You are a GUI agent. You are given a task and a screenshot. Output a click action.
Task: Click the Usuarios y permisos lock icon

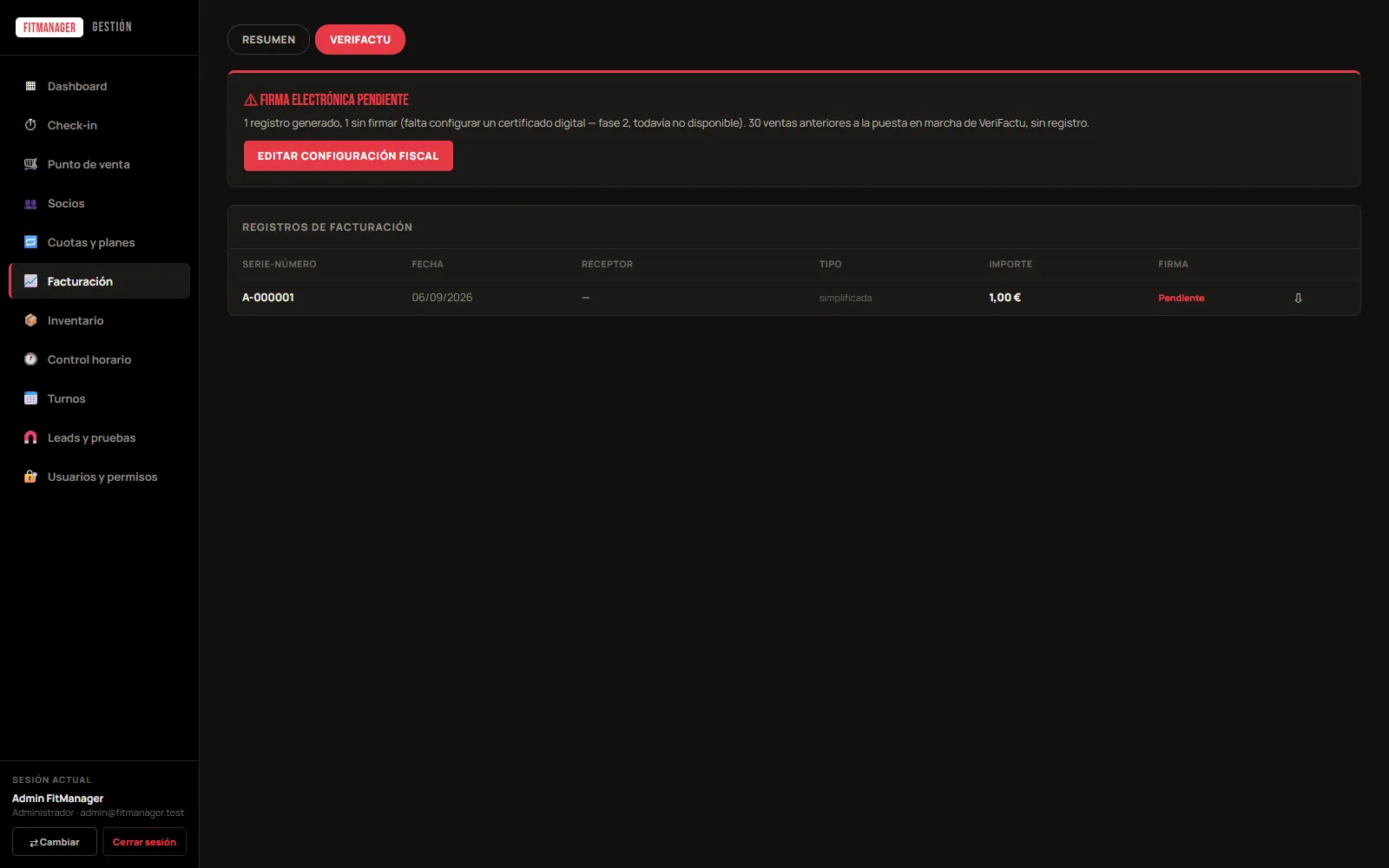pyautogui.click(x=30, y=477)
